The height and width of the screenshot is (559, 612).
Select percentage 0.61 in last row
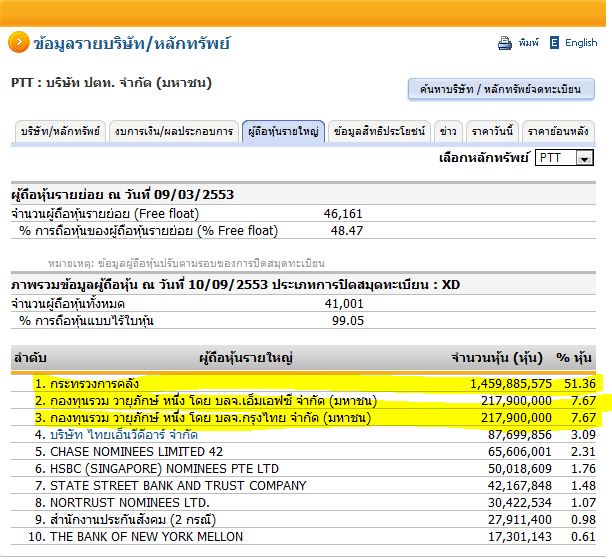coord(584,537)
